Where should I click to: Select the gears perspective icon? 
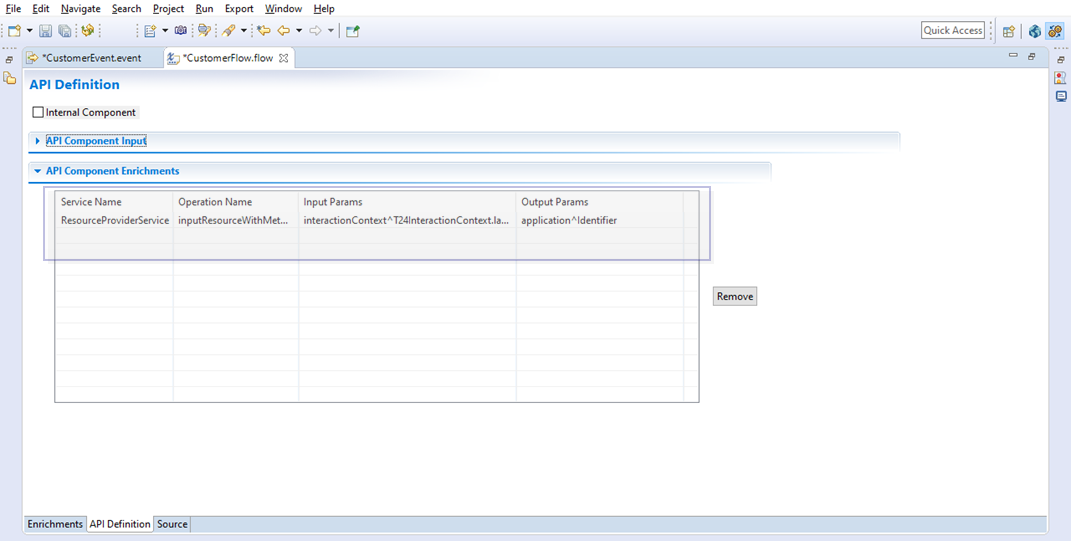tap(1054, 31)
